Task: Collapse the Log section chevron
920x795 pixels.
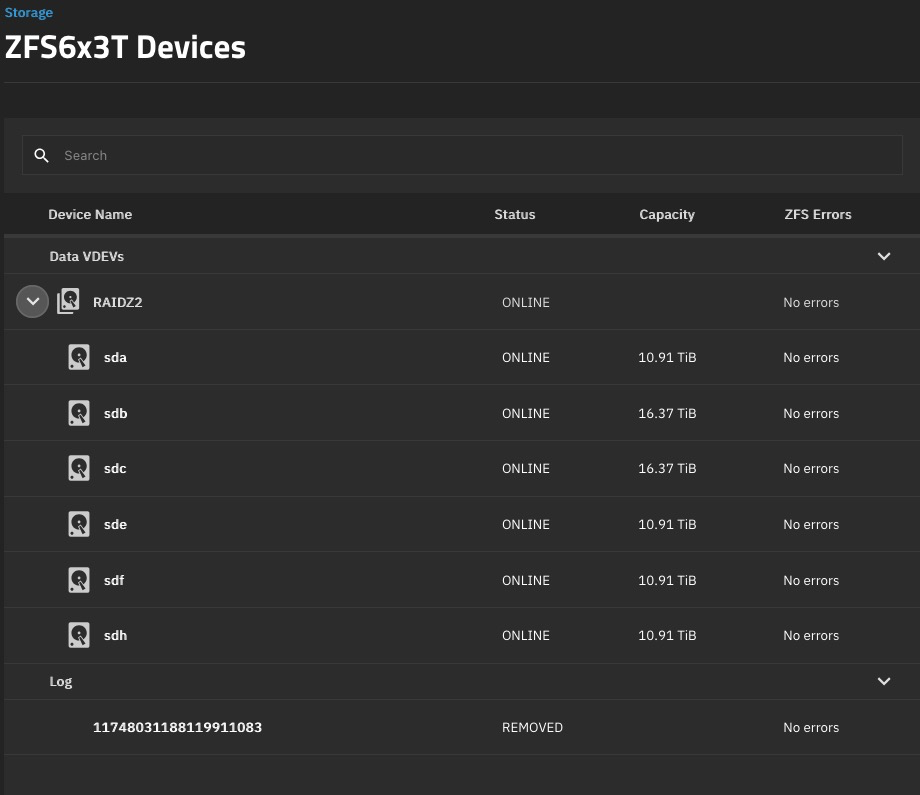Action: [883, 681]
